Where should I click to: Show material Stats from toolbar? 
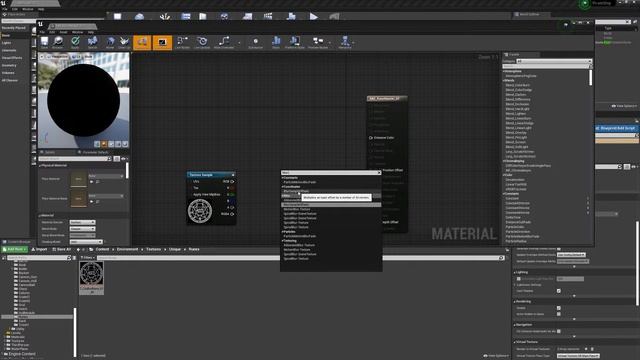276,42
